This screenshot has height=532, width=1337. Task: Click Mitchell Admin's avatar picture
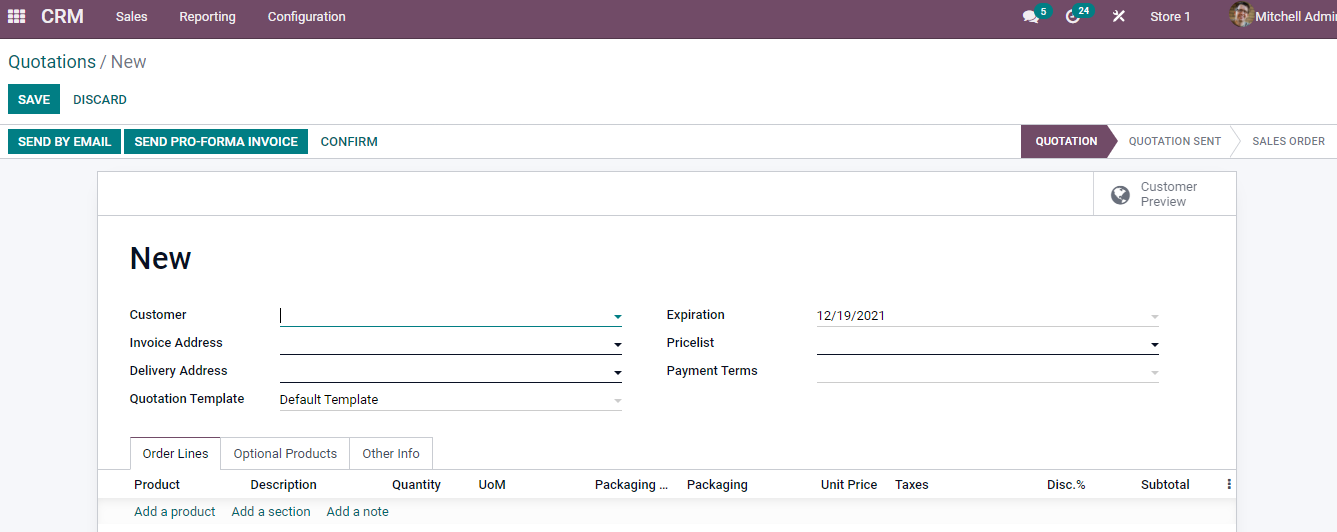tap(1241, 15)
